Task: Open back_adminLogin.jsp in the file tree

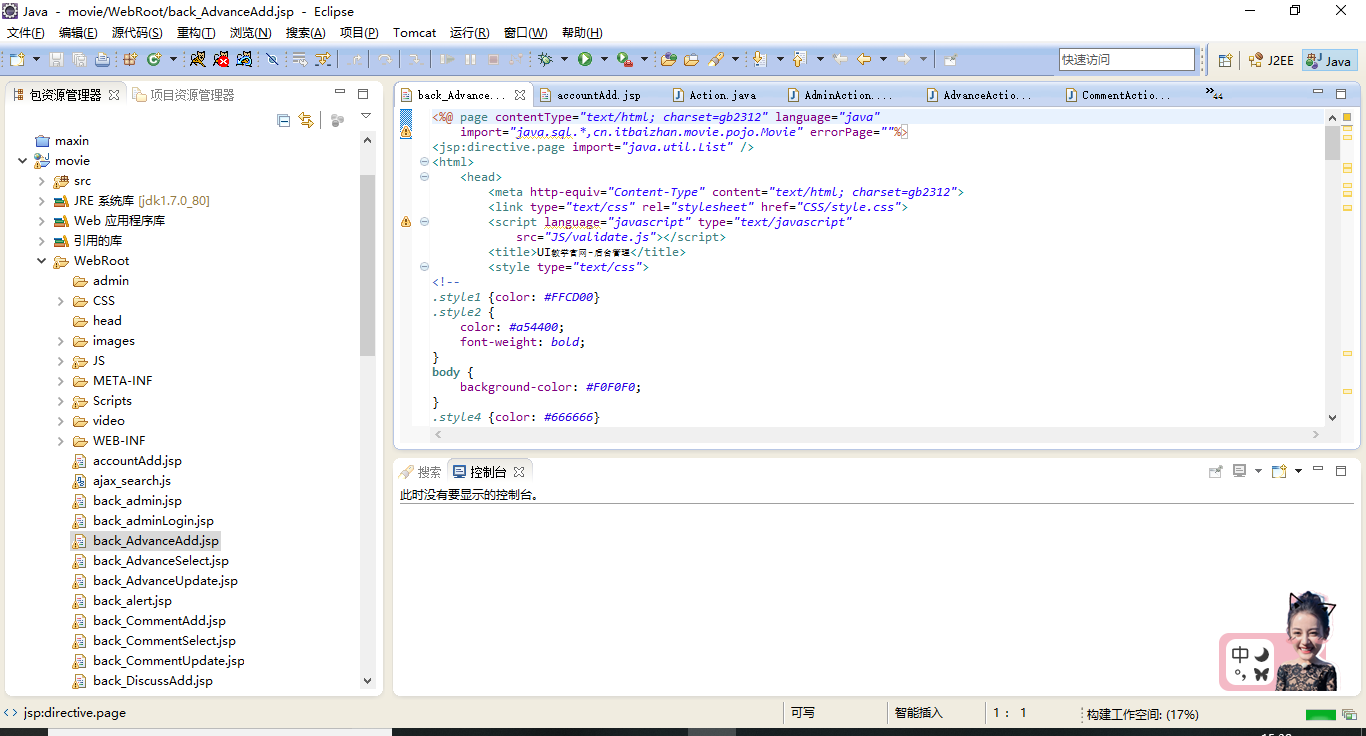Action: click(x=153, y=521)
